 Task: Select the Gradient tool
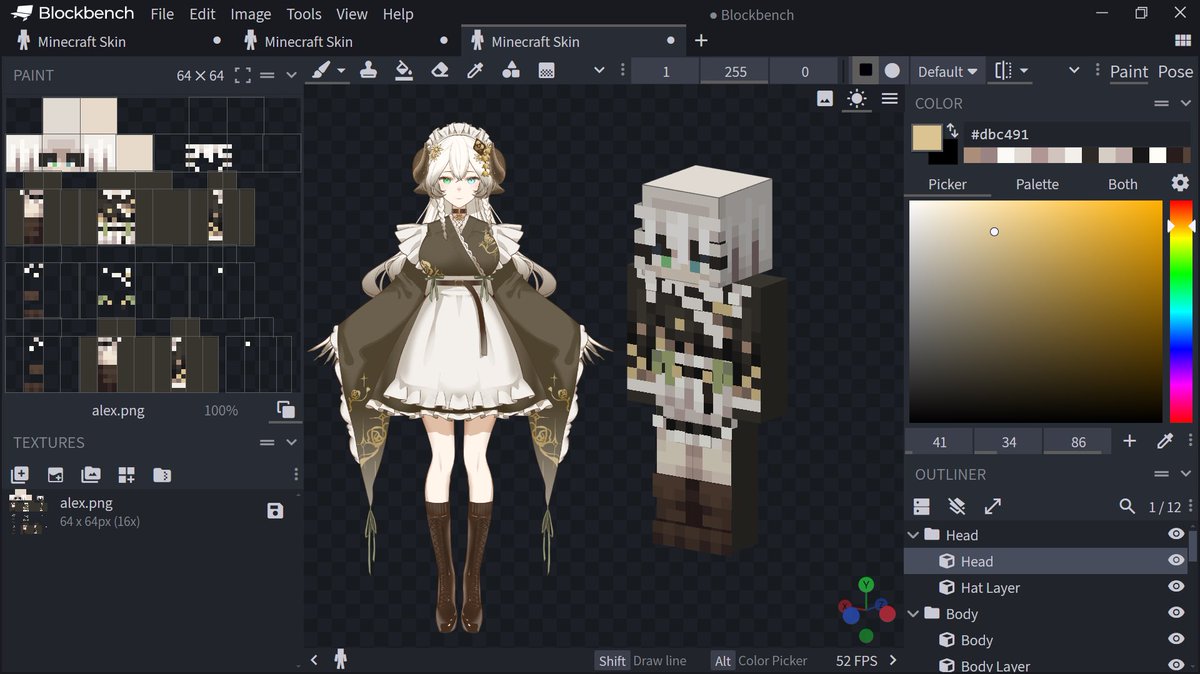click(546, 71)
